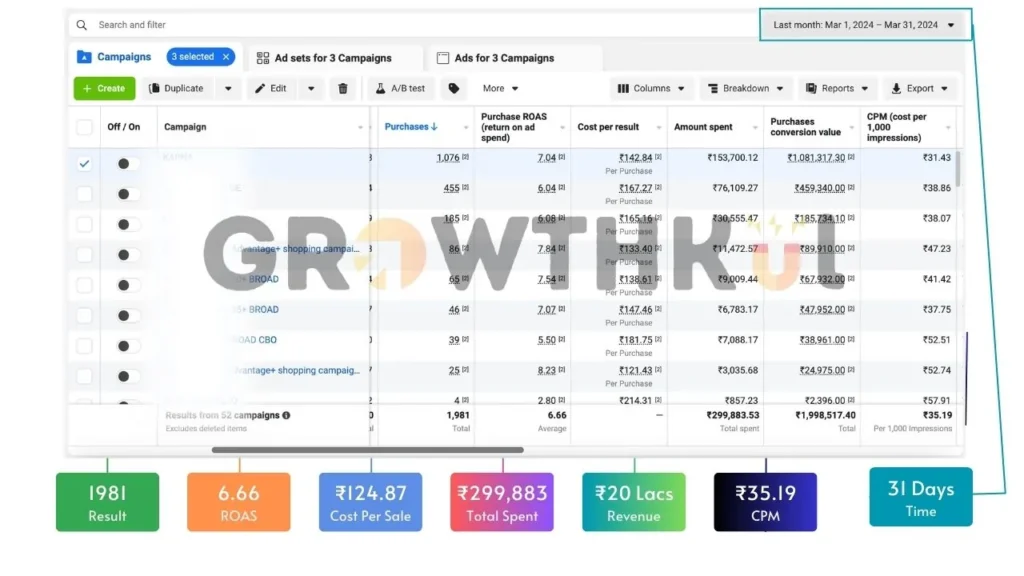Tick the select-all header checkbox
The width and height of the screenshot is (1024, 576).
(85, 127)
